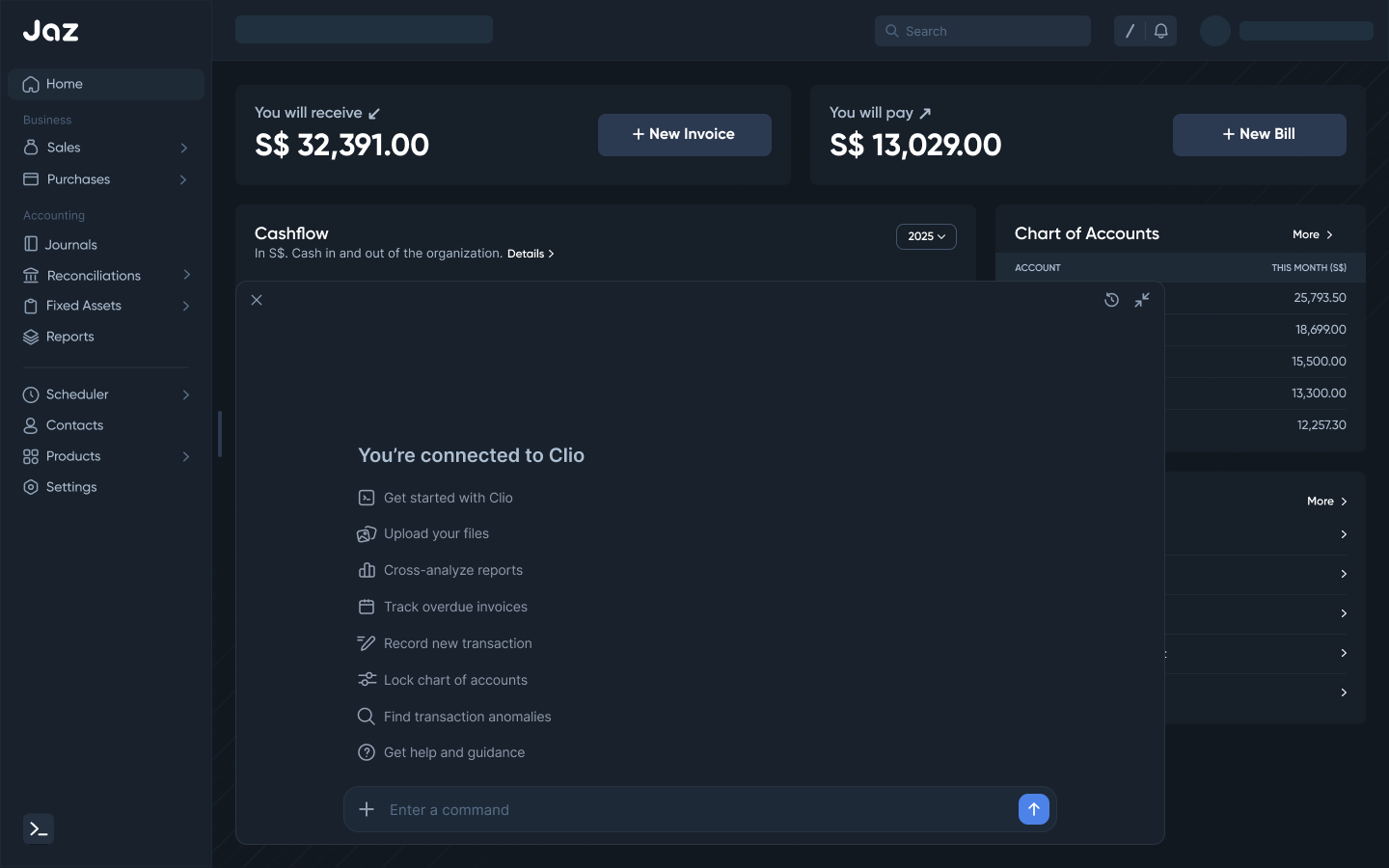1389x868 pixels.
Task: Click the notifications bell icon
Action: tap(1161, 31)
